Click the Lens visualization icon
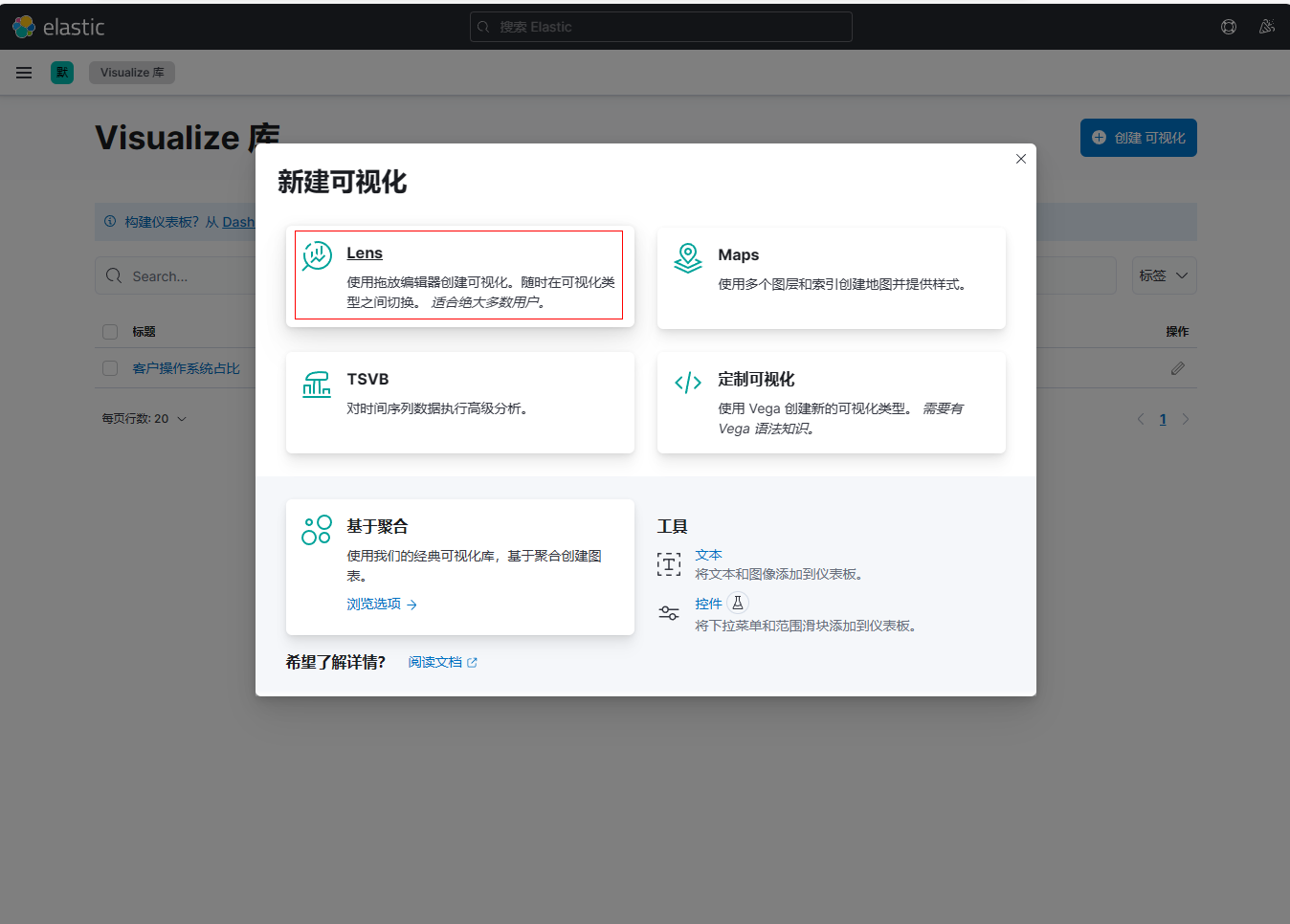 [317, 255]
